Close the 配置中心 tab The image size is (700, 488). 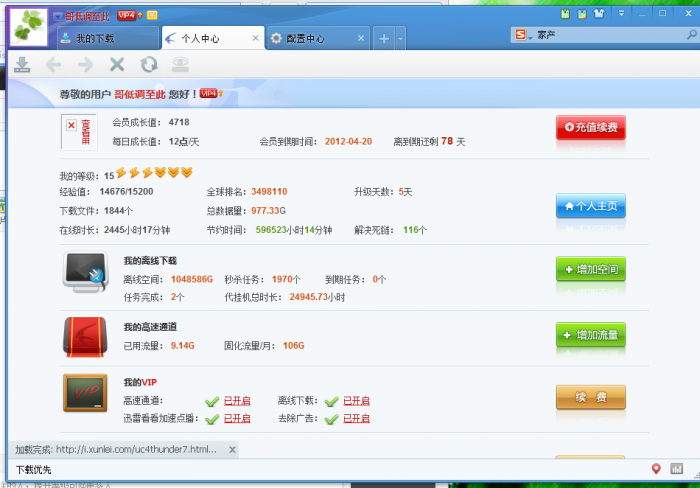(x=361, y=38)
